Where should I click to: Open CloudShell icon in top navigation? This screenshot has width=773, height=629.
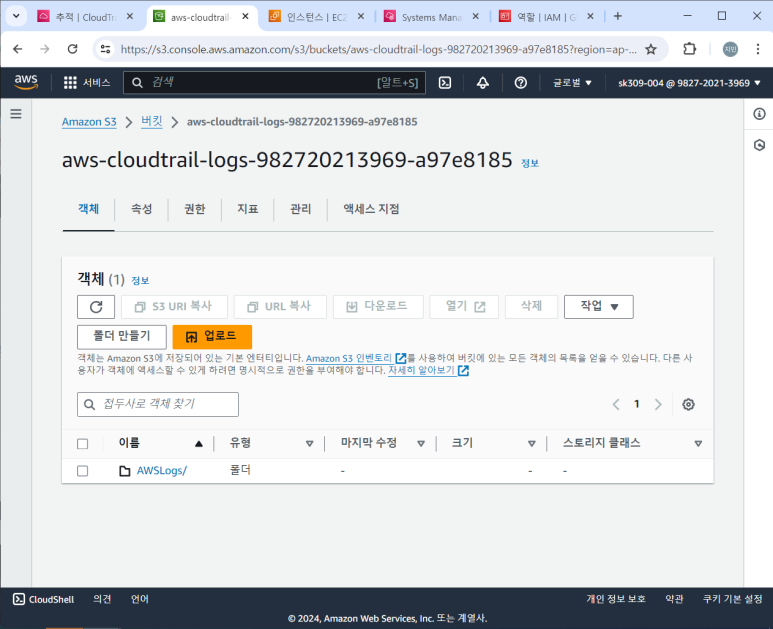tap(445, 83)
